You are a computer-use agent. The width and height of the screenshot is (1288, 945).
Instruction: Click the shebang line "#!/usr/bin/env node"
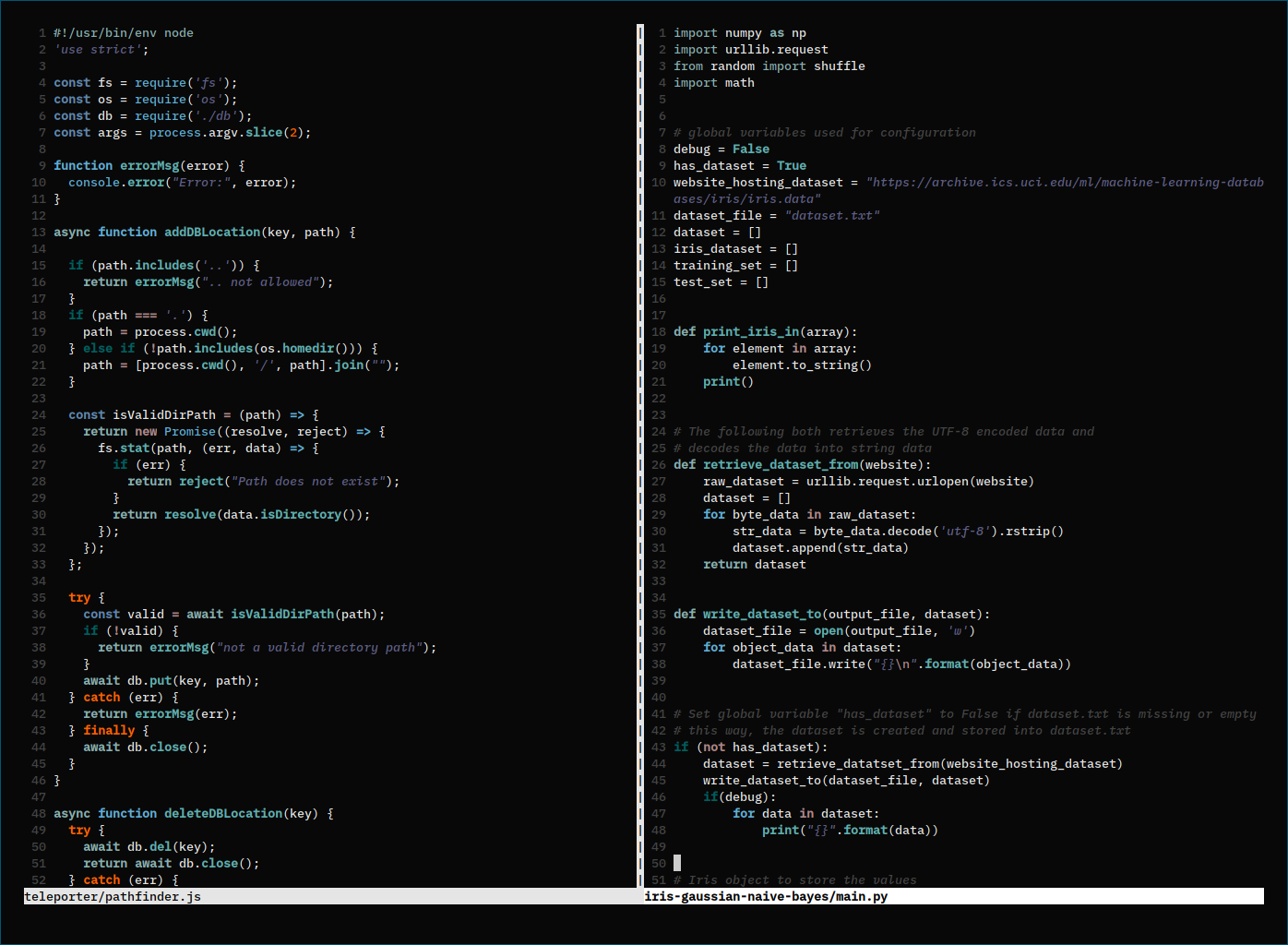point(124,33)
